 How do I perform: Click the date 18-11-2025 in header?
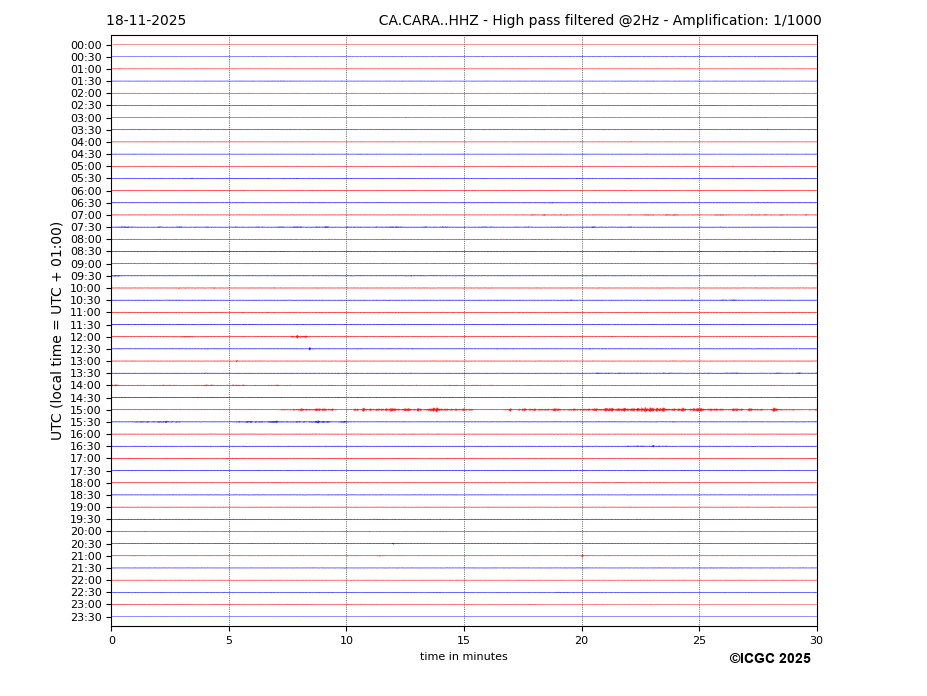[146, 21]
